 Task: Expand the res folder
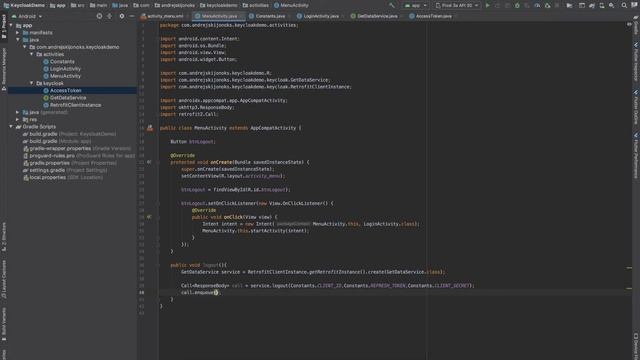(x=18, y=120)
